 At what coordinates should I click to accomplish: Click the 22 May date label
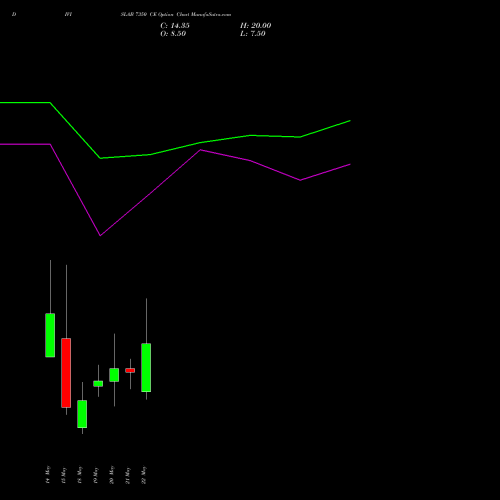coord(144,475)
